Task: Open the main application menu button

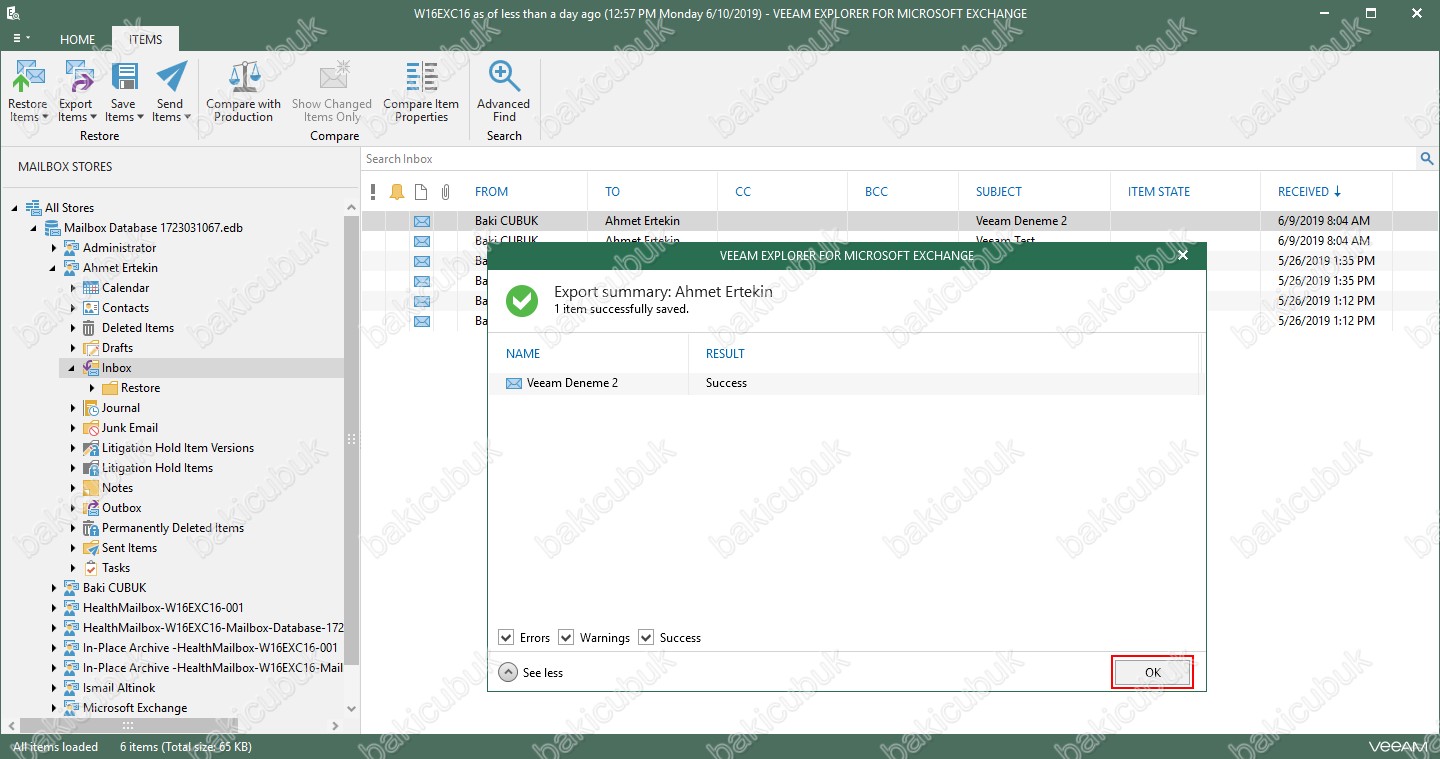Action: 20,39
